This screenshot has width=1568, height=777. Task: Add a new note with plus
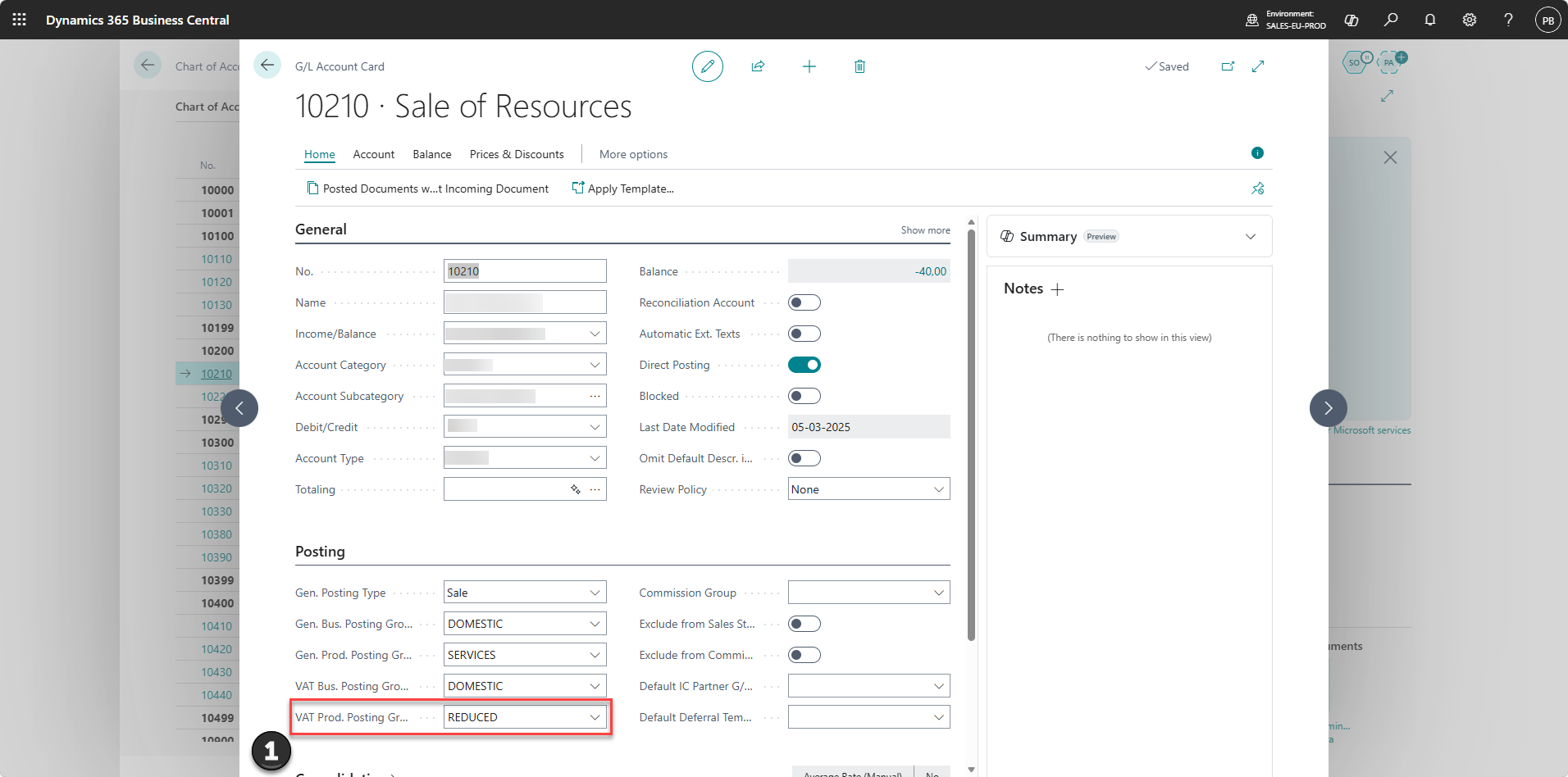(x=1058, y=289)
